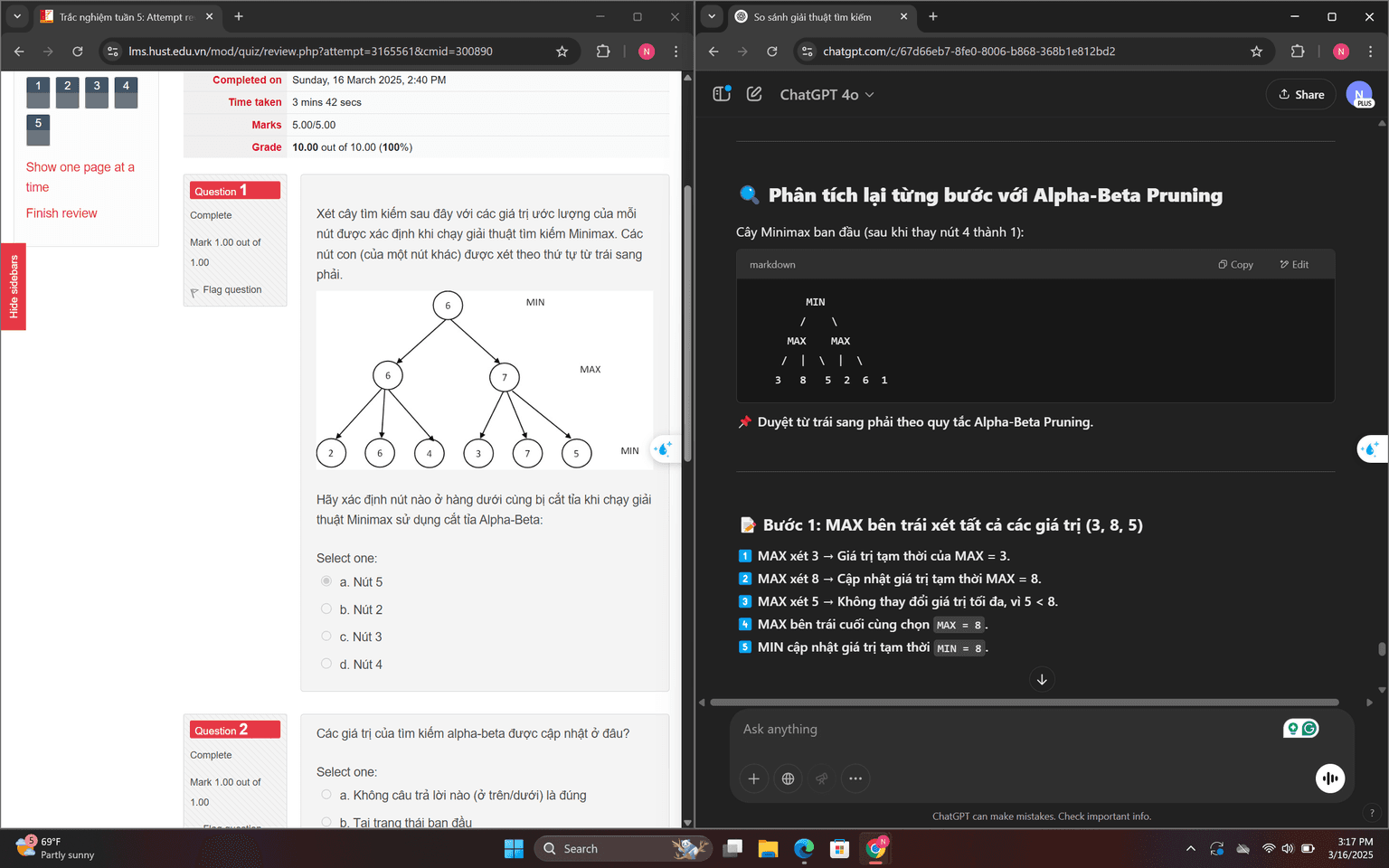Edit the markdown code block

[1294, 265]
